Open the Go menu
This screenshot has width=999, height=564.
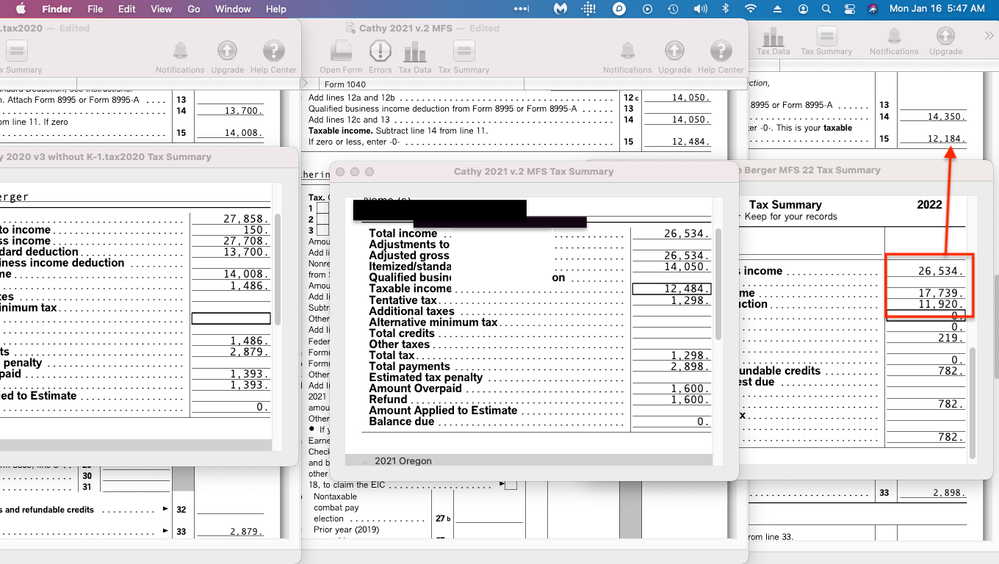194,9
